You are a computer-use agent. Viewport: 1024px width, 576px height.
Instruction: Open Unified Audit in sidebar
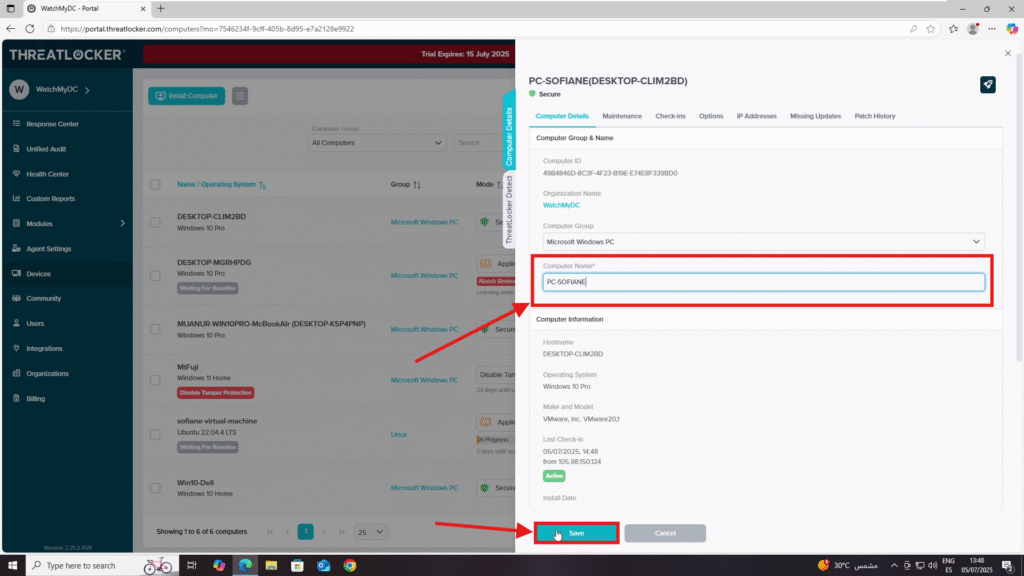(x=46, y=149)
